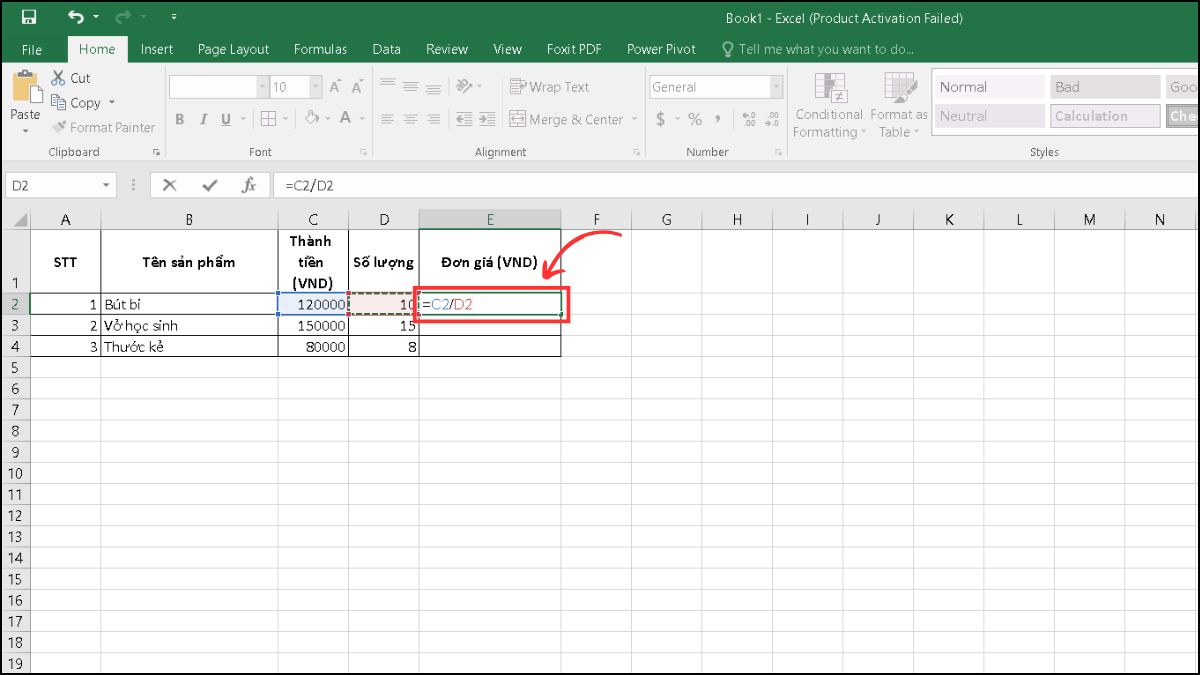The width and height of the screenshot is (1200, 675).
Task: Toggle Bold formatting
Action: (x=179, y=118)
